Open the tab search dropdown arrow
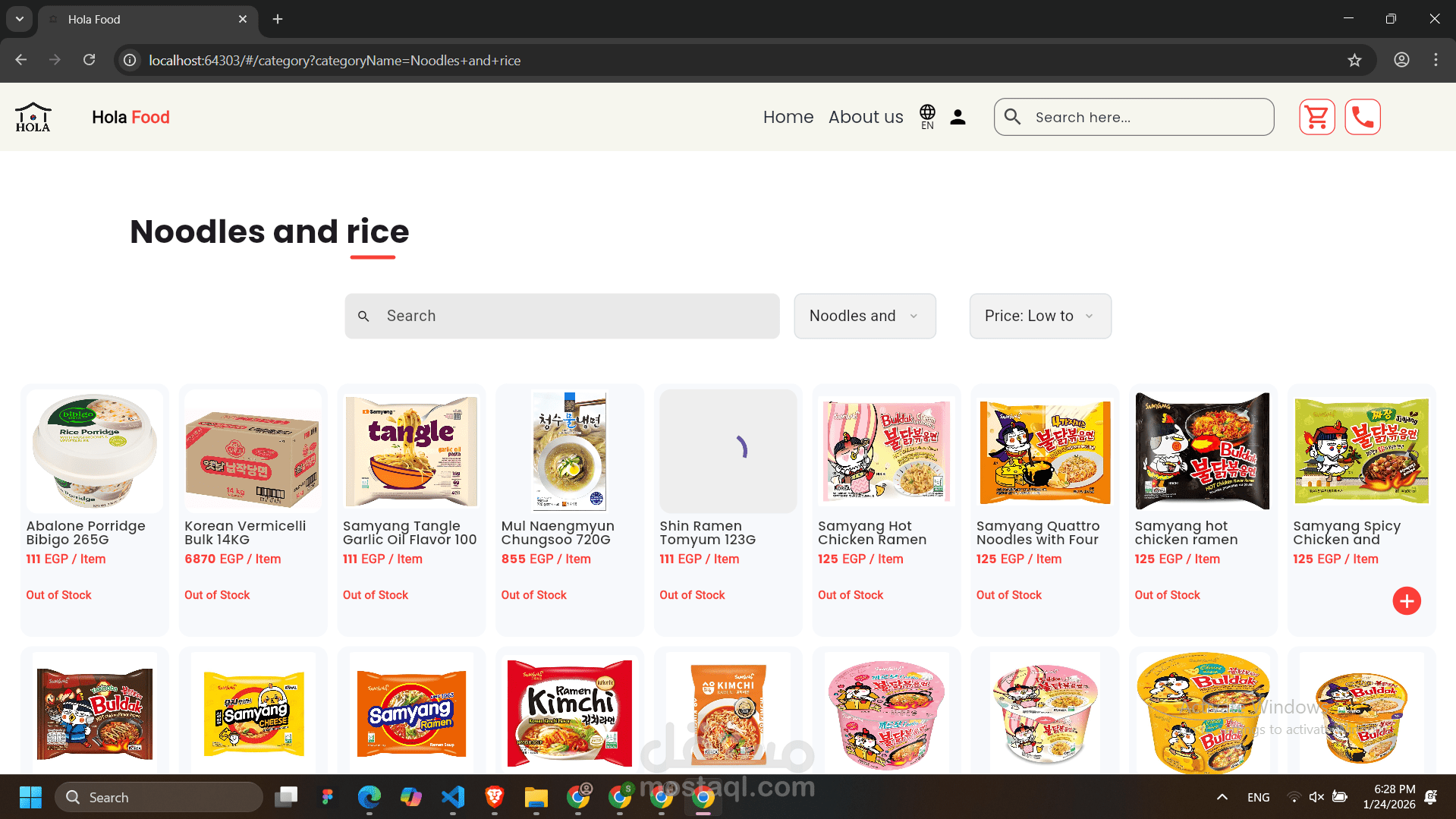 (19, 19)
